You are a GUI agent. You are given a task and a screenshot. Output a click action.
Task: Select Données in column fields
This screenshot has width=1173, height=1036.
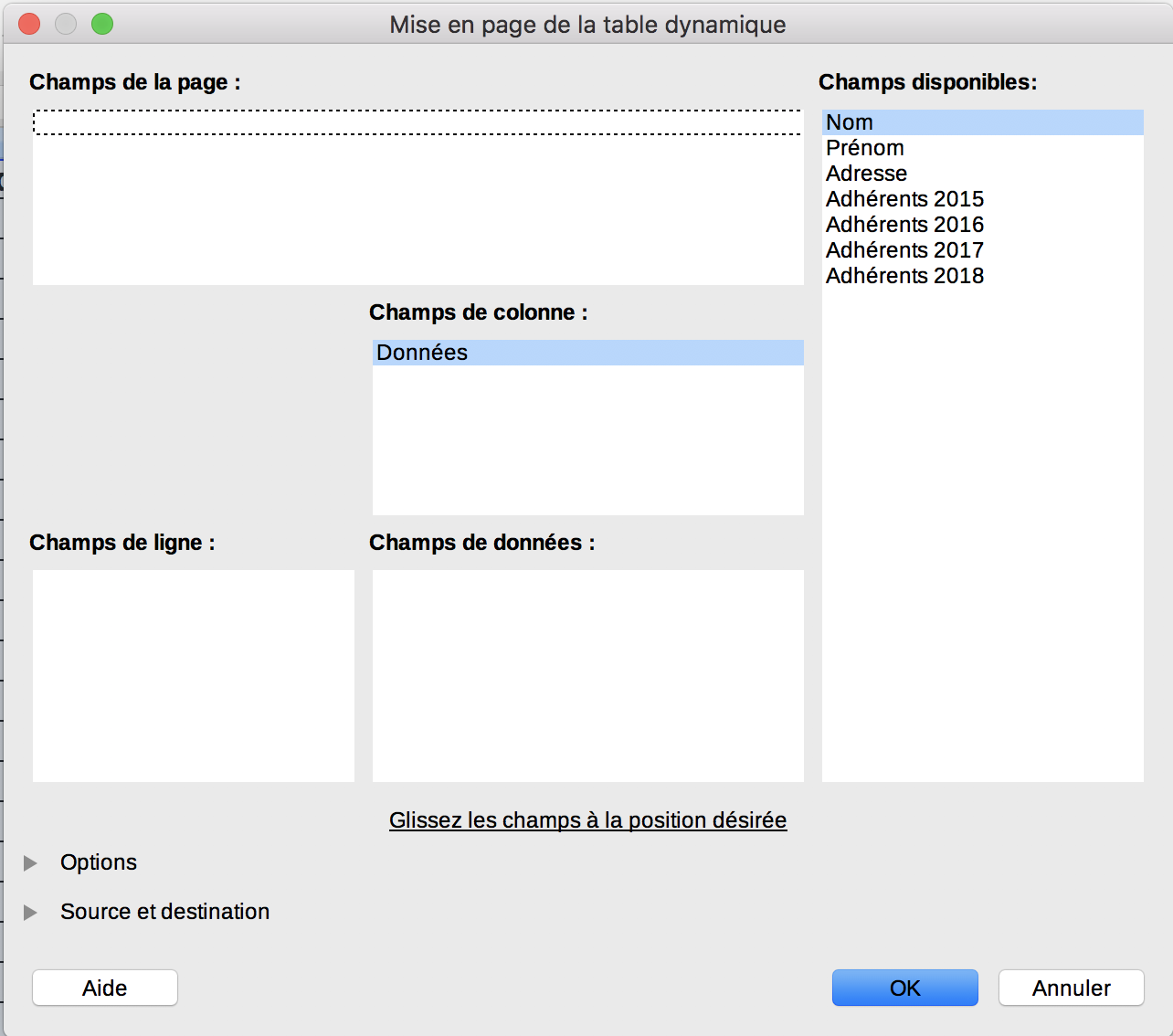pyautogui.click(x=588, y=353)
